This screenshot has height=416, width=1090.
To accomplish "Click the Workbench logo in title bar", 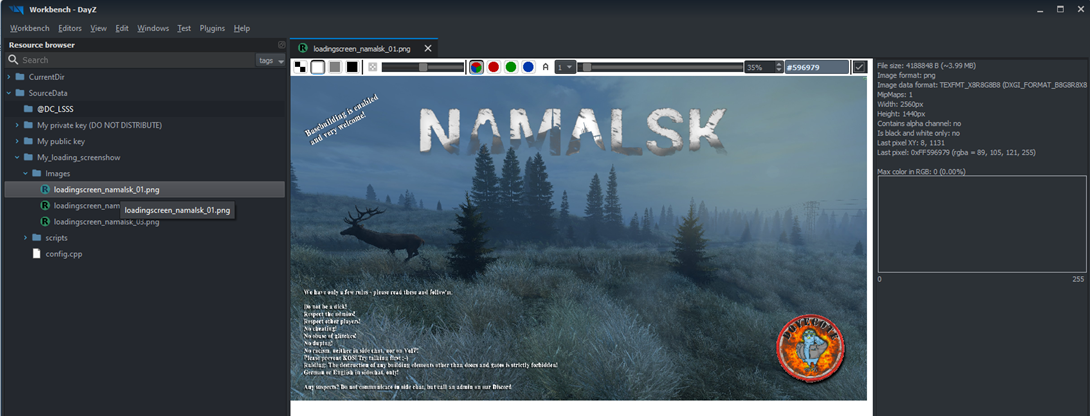I will (16, 10).
